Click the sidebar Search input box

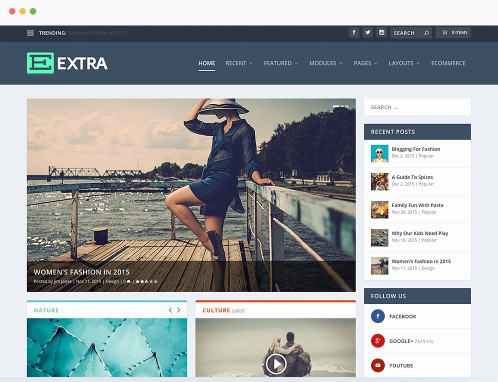(x=417, y=107)
